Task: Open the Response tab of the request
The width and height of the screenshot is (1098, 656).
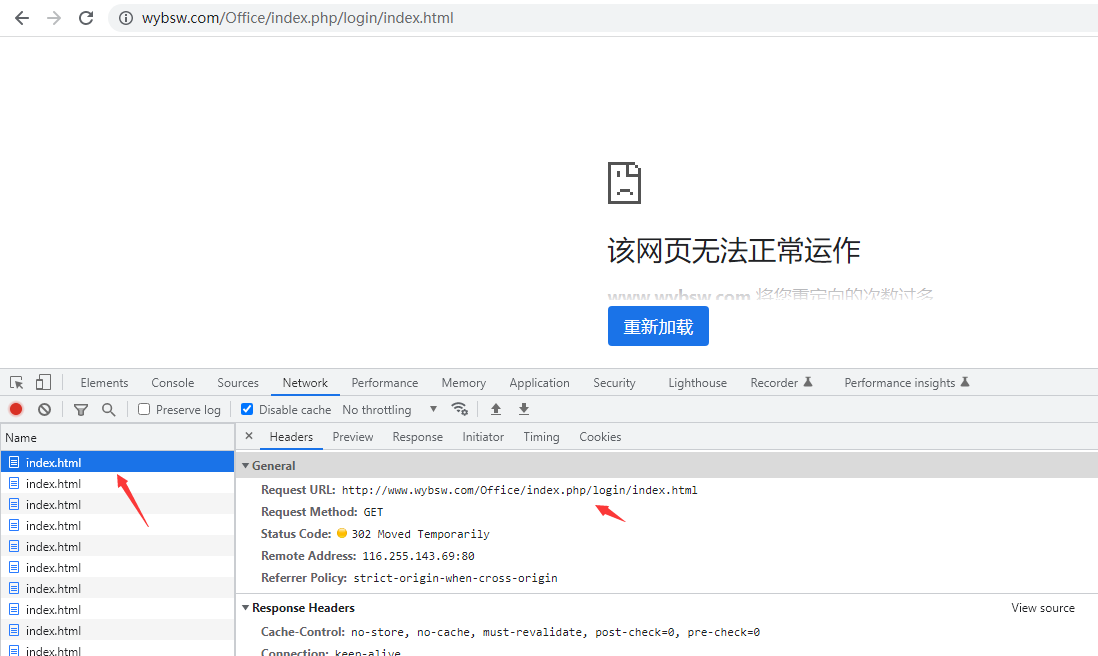Action: (x=417, y=437)
